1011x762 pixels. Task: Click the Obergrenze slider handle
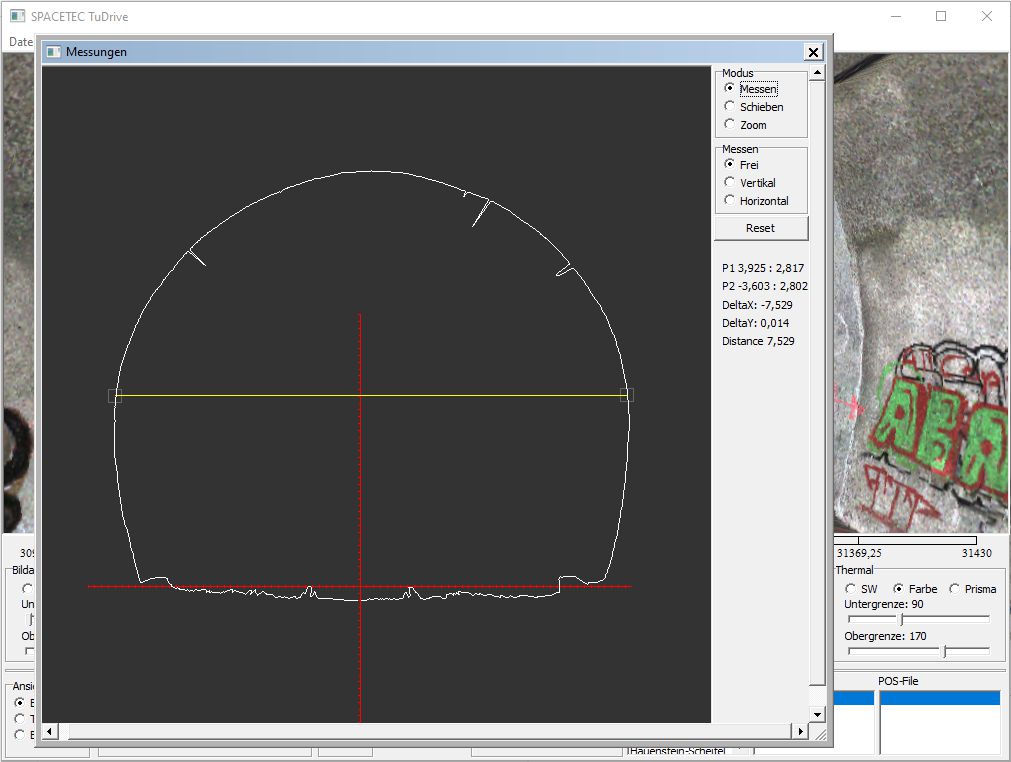coord(944,651)
